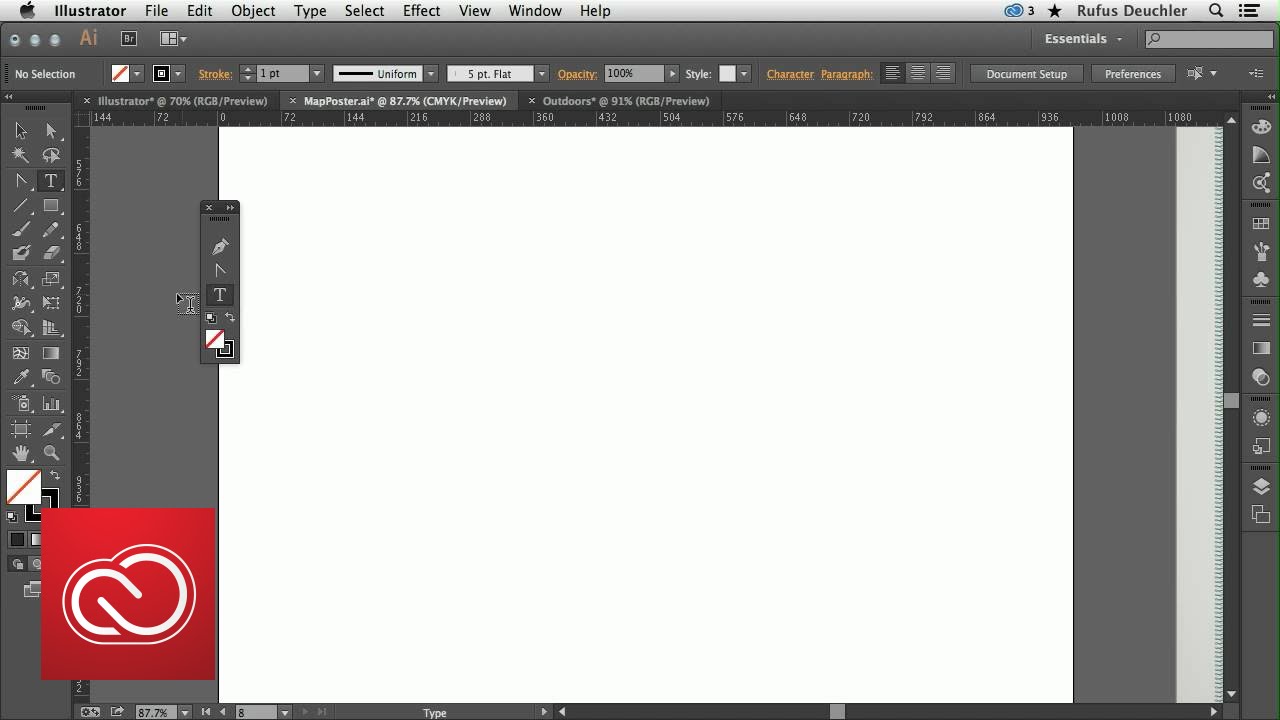This screenshot has width=1280, height=720.
Task: Choose the Magic Wand tool
Action: tap(21, 155)
